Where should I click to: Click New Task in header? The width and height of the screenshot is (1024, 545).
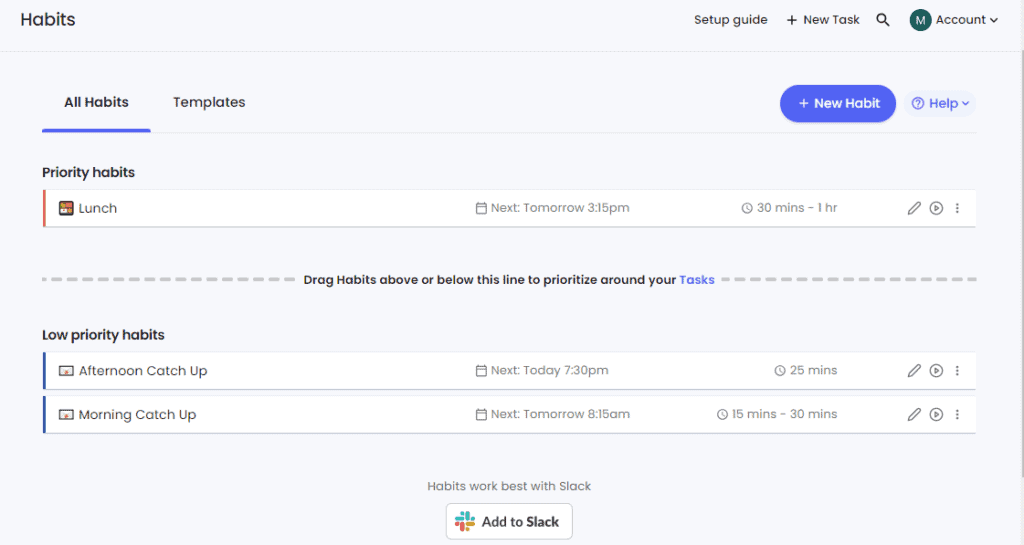pyautogui.click(x=823, y=20)
